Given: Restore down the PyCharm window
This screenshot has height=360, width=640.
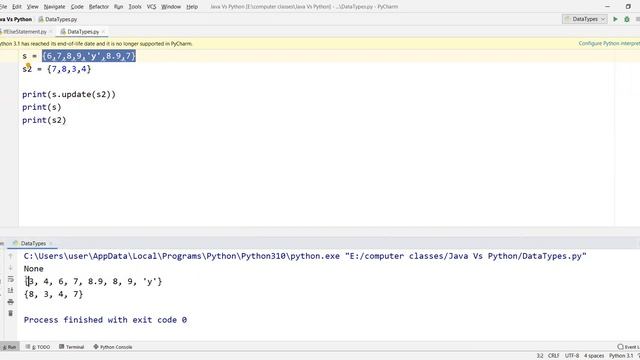Looking at the screenshot, I should pos(628,7).
